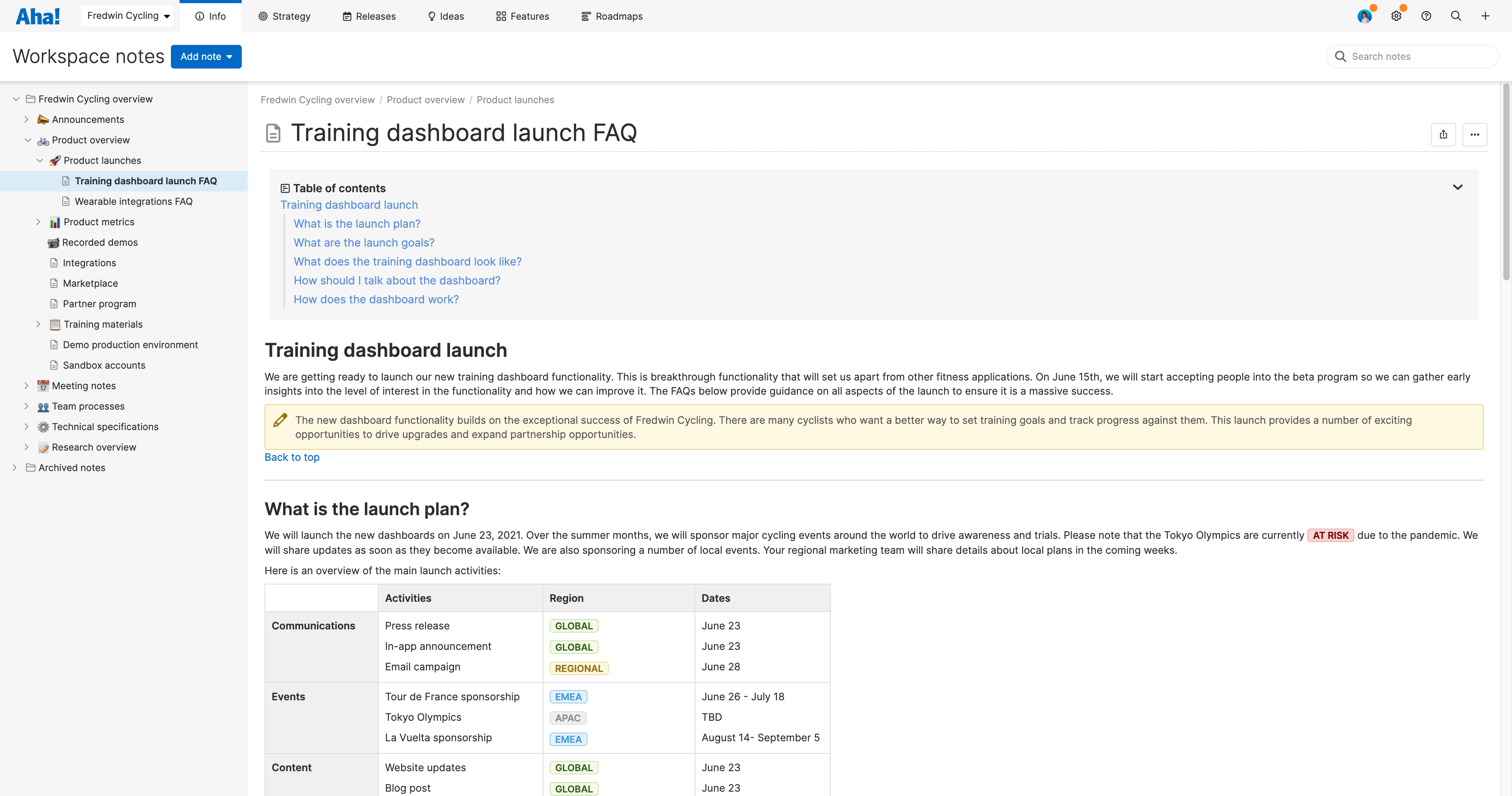Open the Ideas section from the top navigation

click(x=445, y=16)
